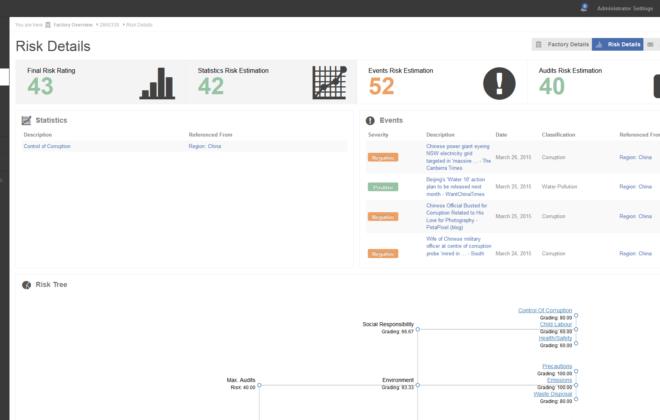Select the Risk Details tab
This screenshot has width=660, height=420.
coord(617,44)
